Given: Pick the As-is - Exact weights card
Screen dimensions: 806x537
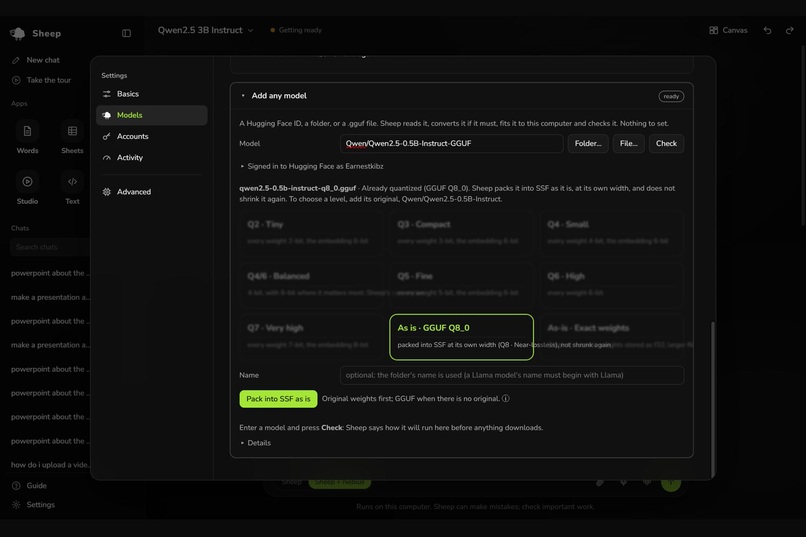Looking at the screenshot, I should (x=611, y=337).
